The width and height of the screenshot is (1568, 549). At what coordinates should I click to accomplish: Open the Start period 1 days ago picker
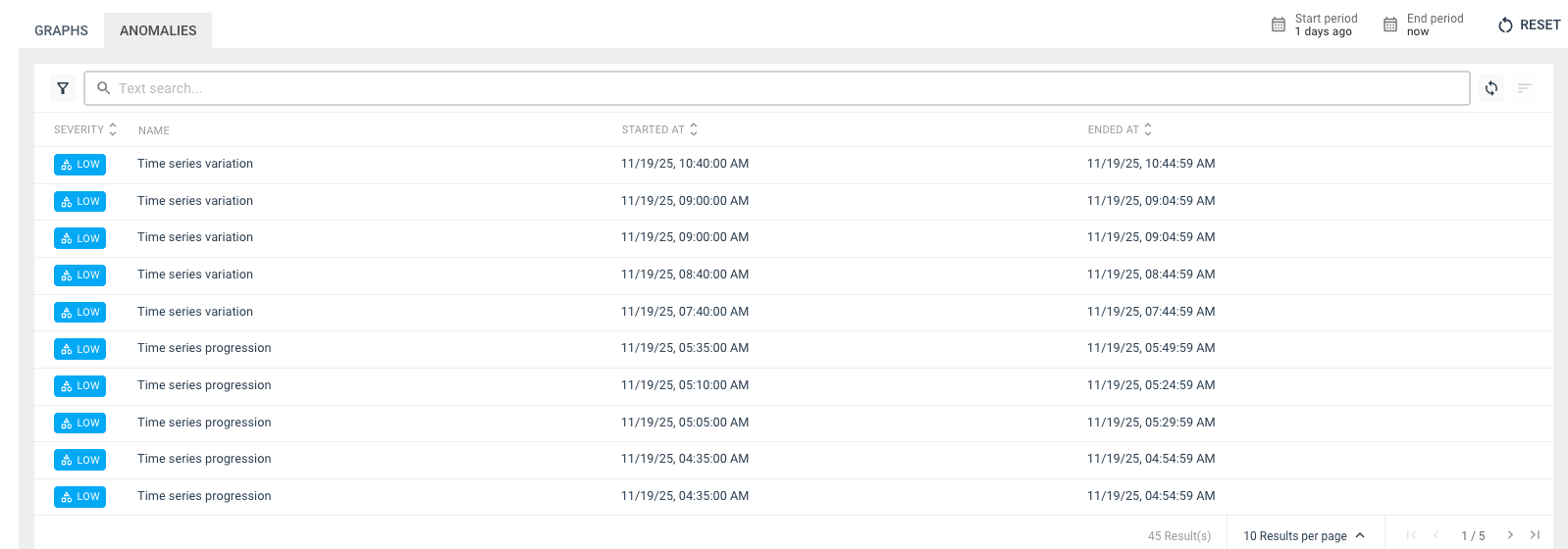1325,25
